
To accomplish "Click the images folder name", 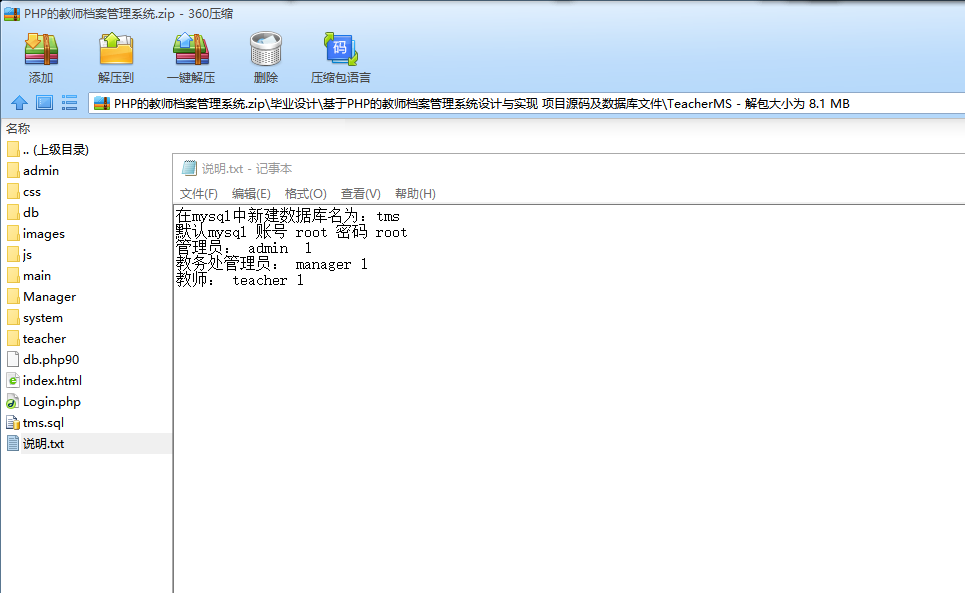I will pos(44,234).
